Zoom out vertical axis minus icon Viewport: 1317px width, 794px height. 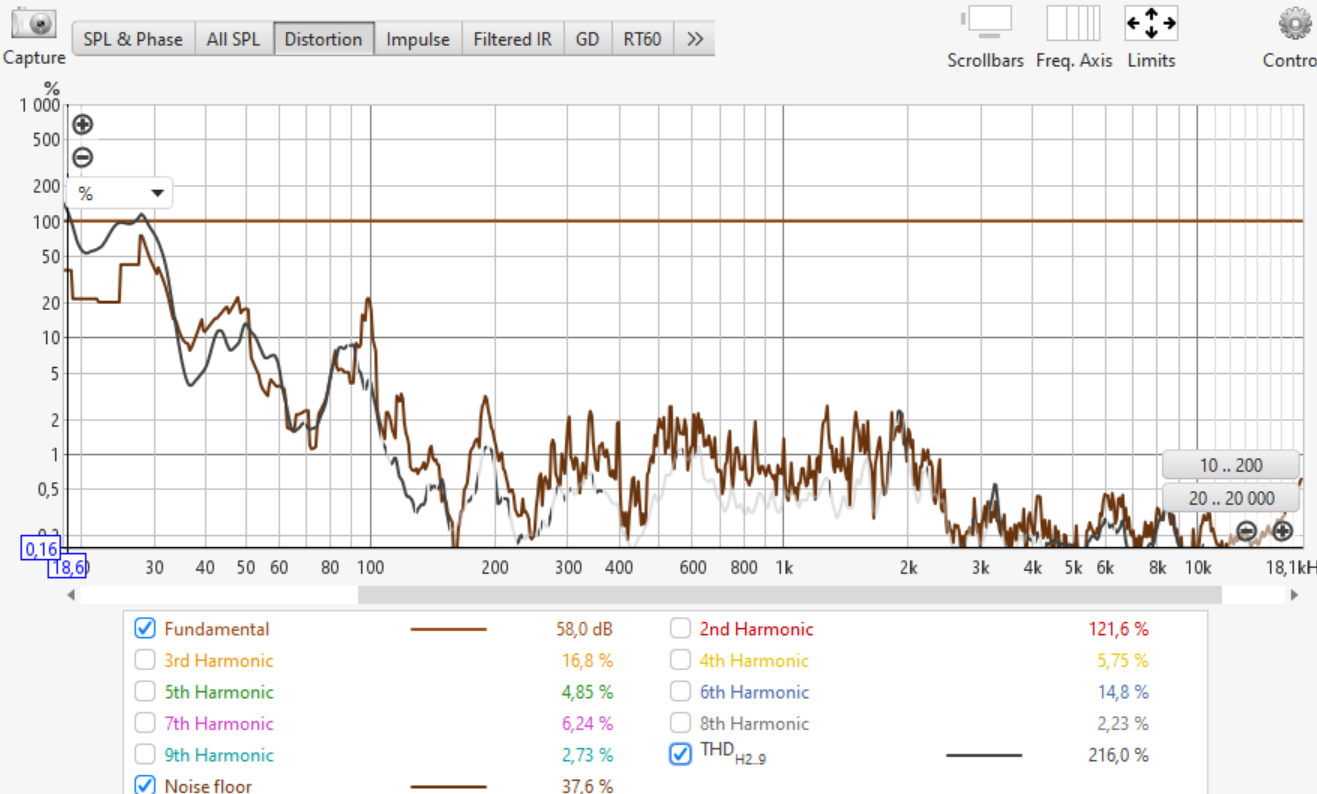click(83, 157)
